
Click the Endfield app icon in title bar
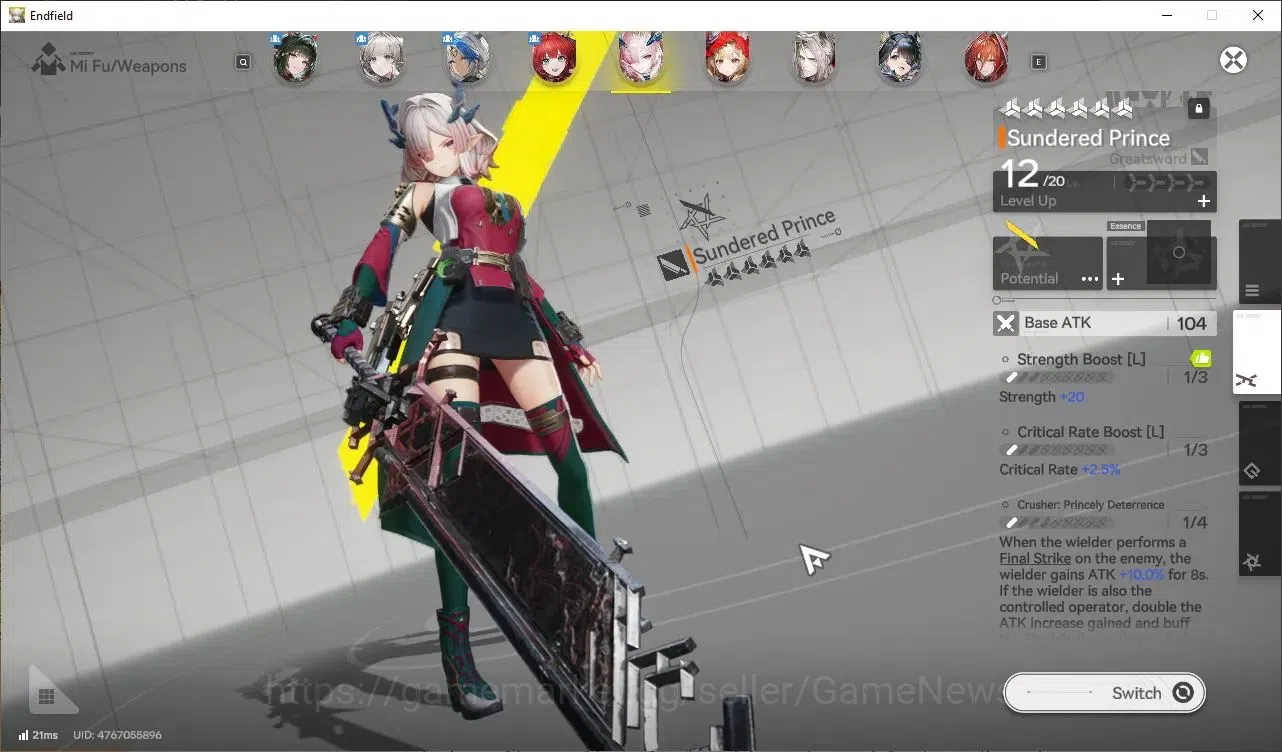click(x=16, y=15)
